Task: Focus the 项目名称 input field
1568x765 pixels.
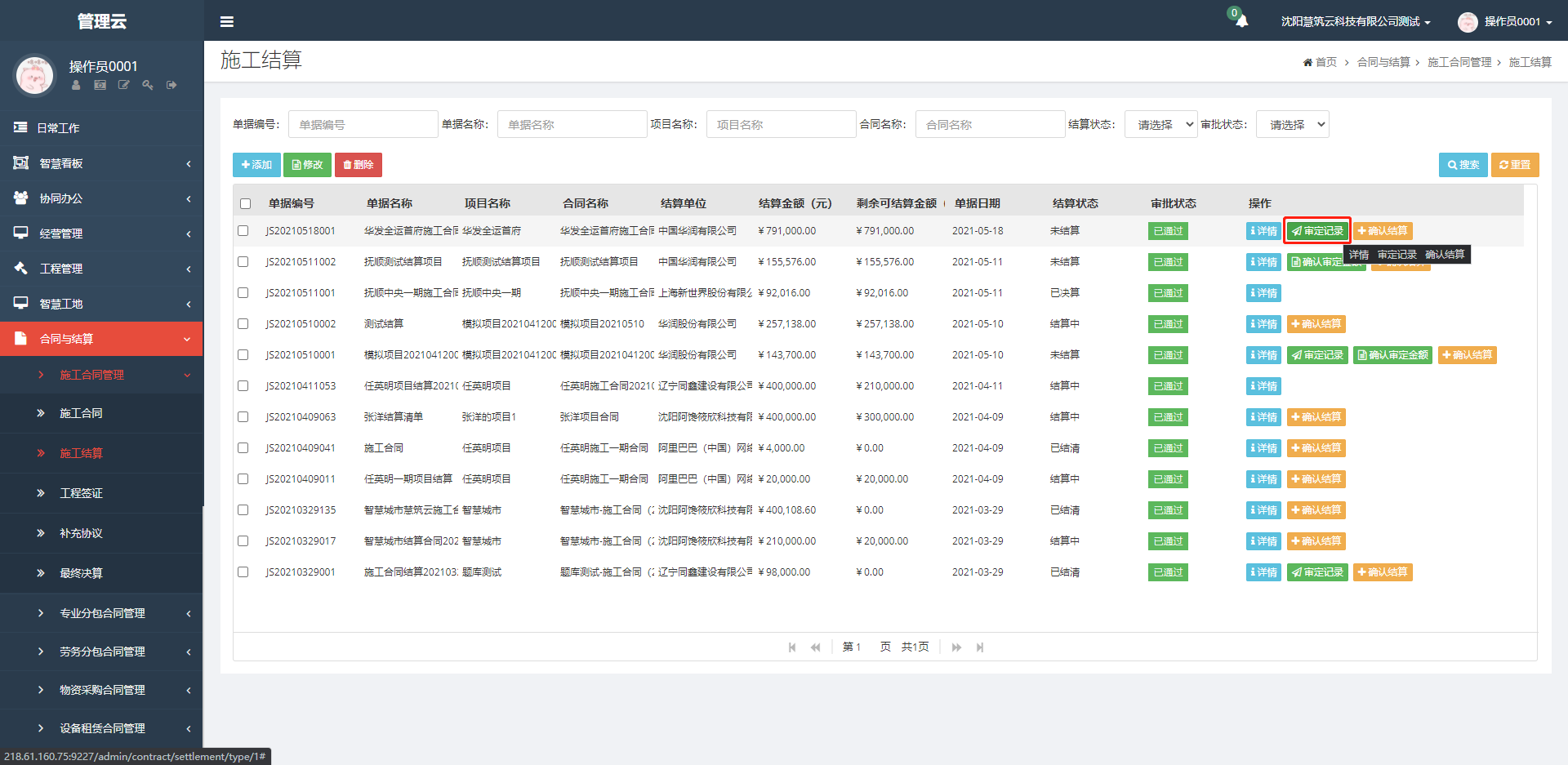Action: (781, 124)
